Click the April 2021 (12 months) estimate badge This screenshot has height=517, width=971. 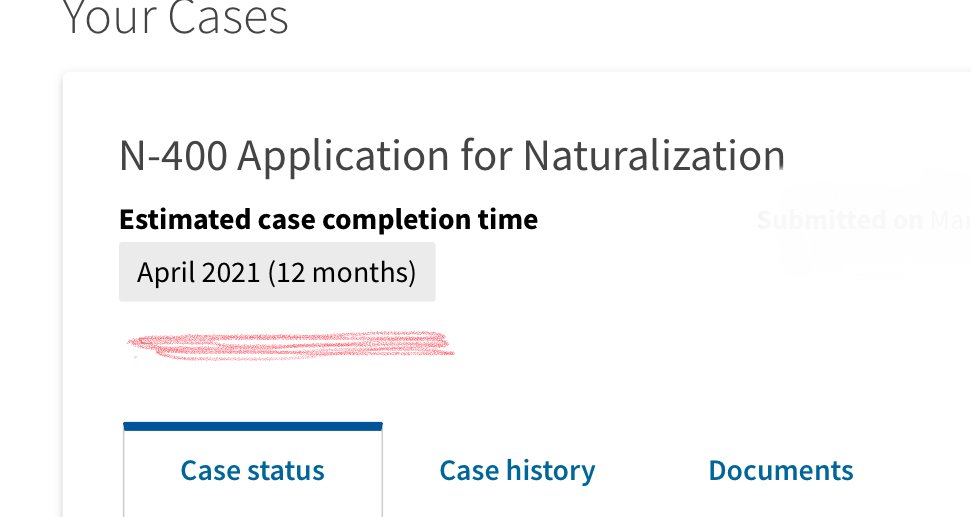[x=277, y=272]
